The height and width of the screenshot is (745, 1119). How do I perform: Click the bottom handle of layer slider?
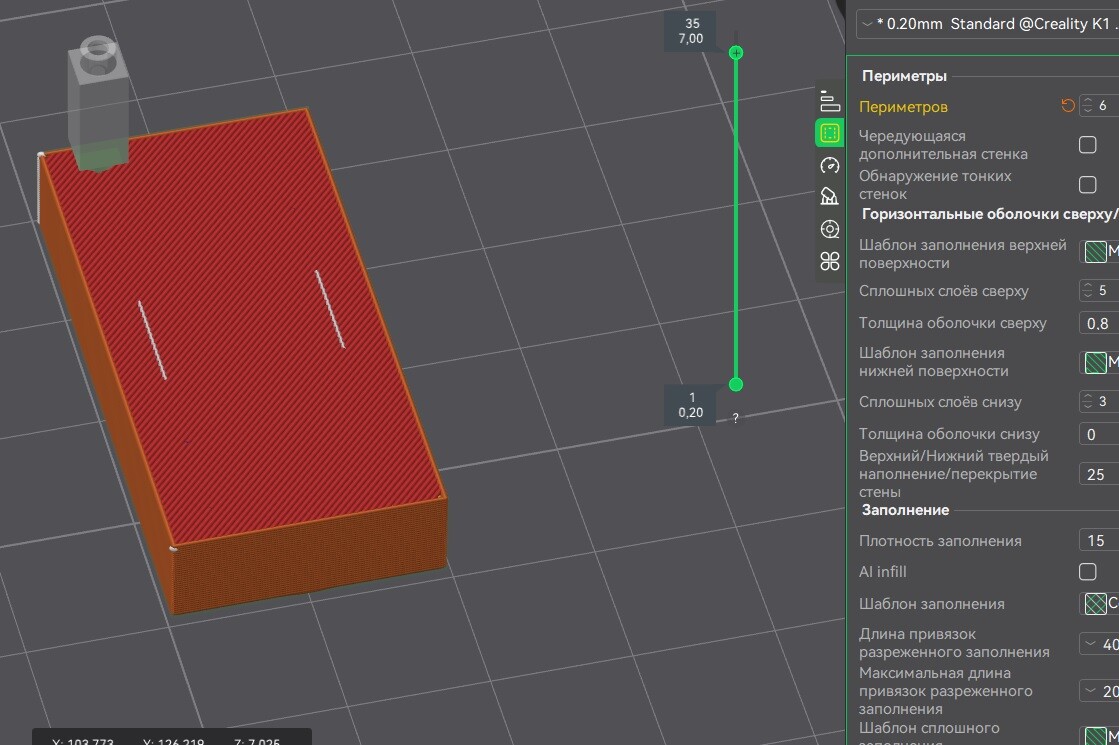pyautogui.click(x=736, y=385)
